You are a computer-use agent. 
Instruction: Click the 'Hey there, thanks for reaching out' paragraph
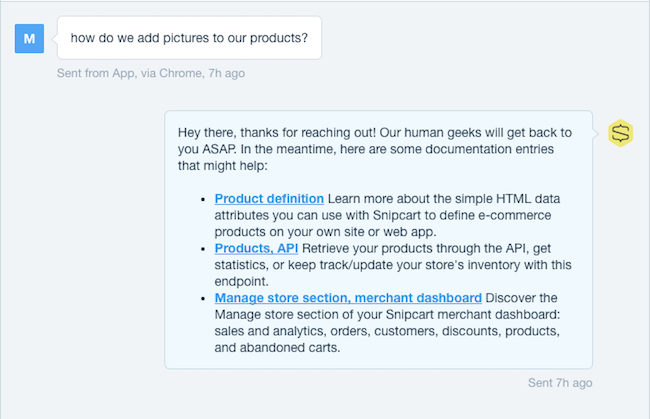[375, 149]
